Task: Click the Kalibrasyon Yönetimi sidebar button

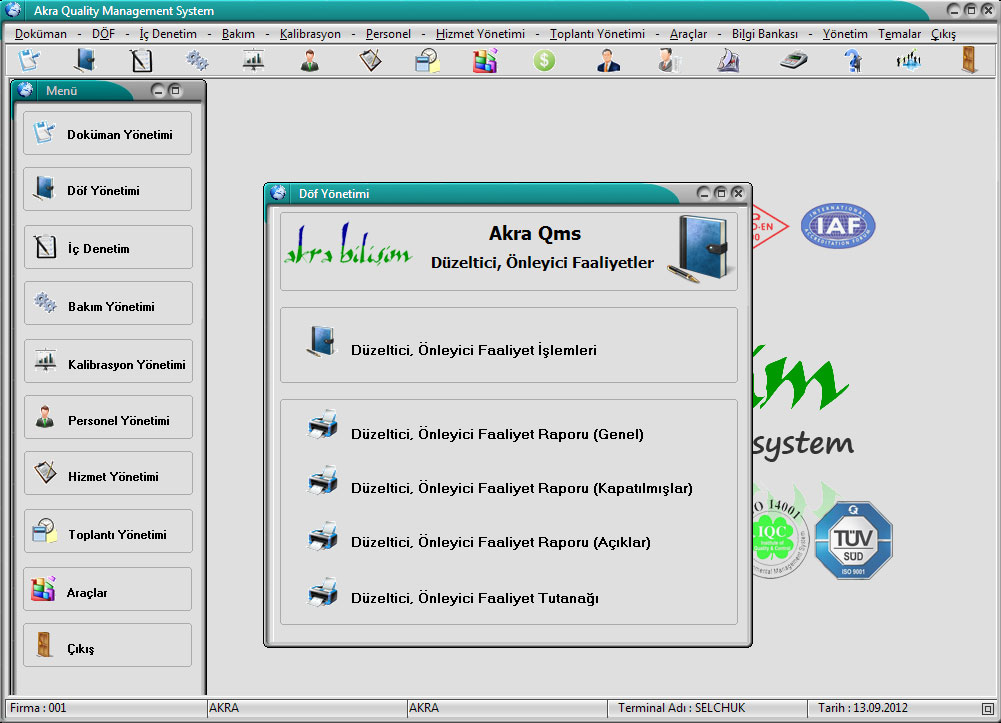Action: pos(108,361)
